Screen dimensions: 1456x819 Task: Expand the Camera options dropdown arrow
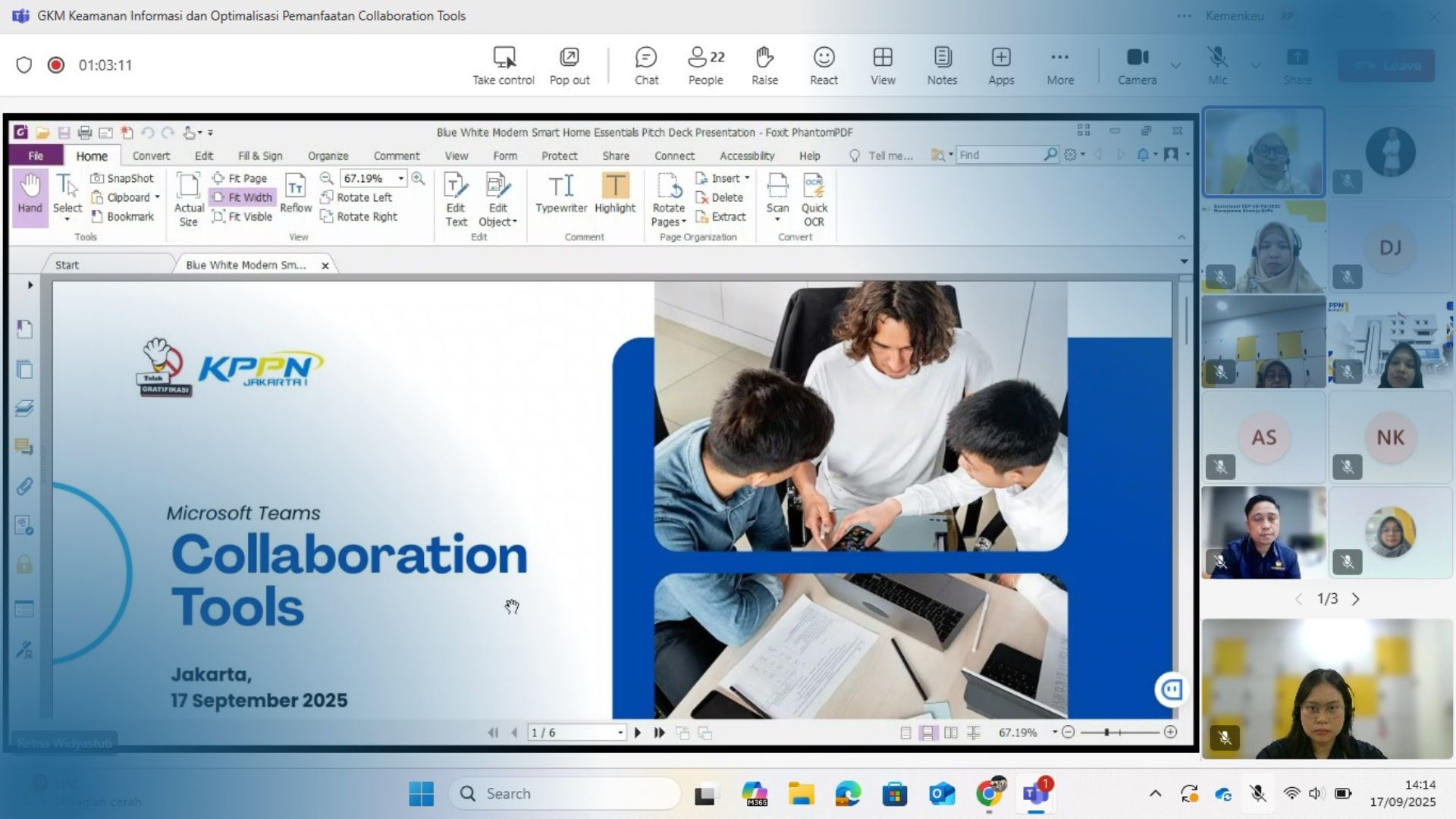[1175, 65]
